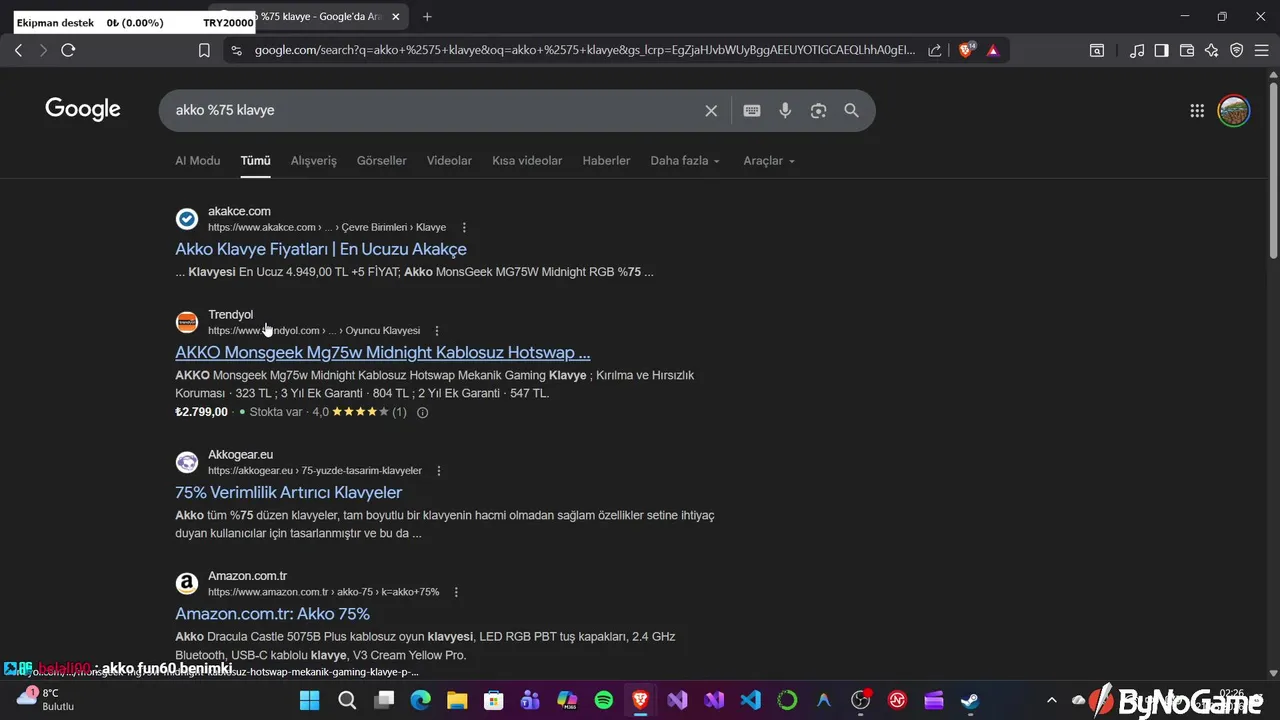Image resolution: width=1280 pixels, height=720 pixels.
Task: Open three-dot options for Akkogear.eu result
Action: click(x=438, y=470)
